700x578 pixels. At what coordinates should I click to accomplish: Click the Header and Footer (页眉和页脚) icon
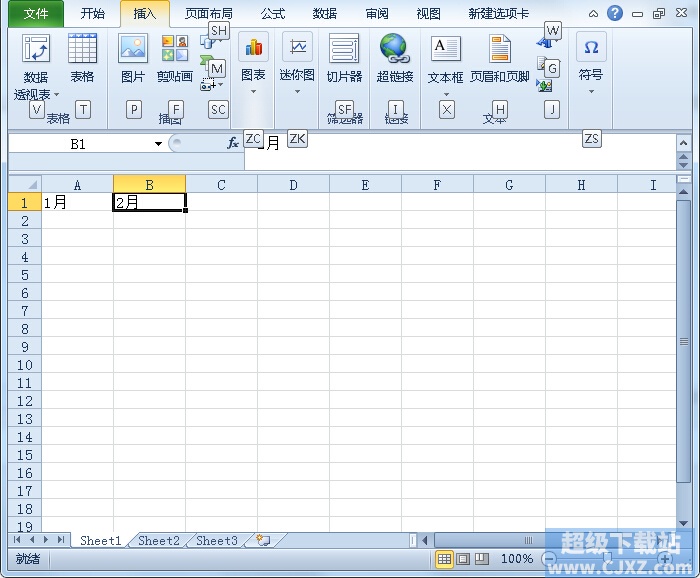[499, 50]
